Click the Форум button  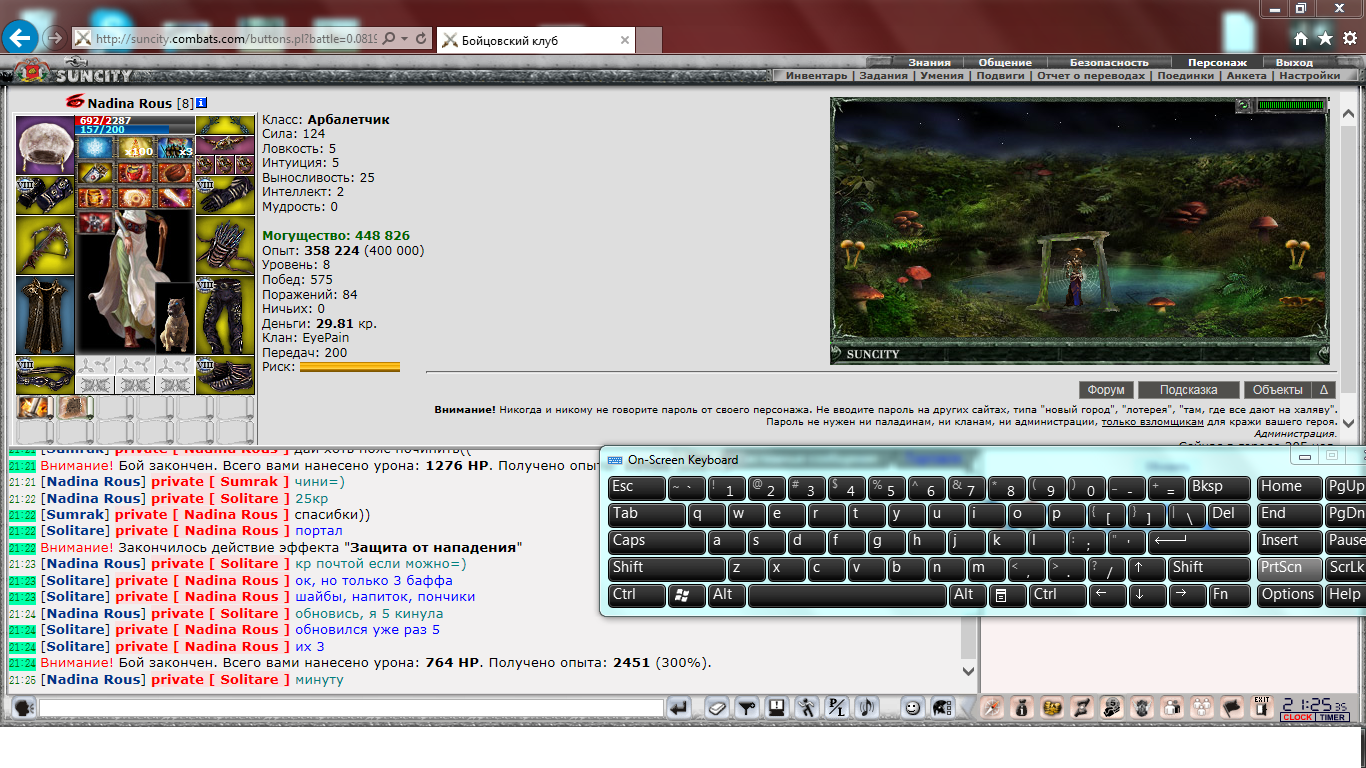(x=1106, y=390)
